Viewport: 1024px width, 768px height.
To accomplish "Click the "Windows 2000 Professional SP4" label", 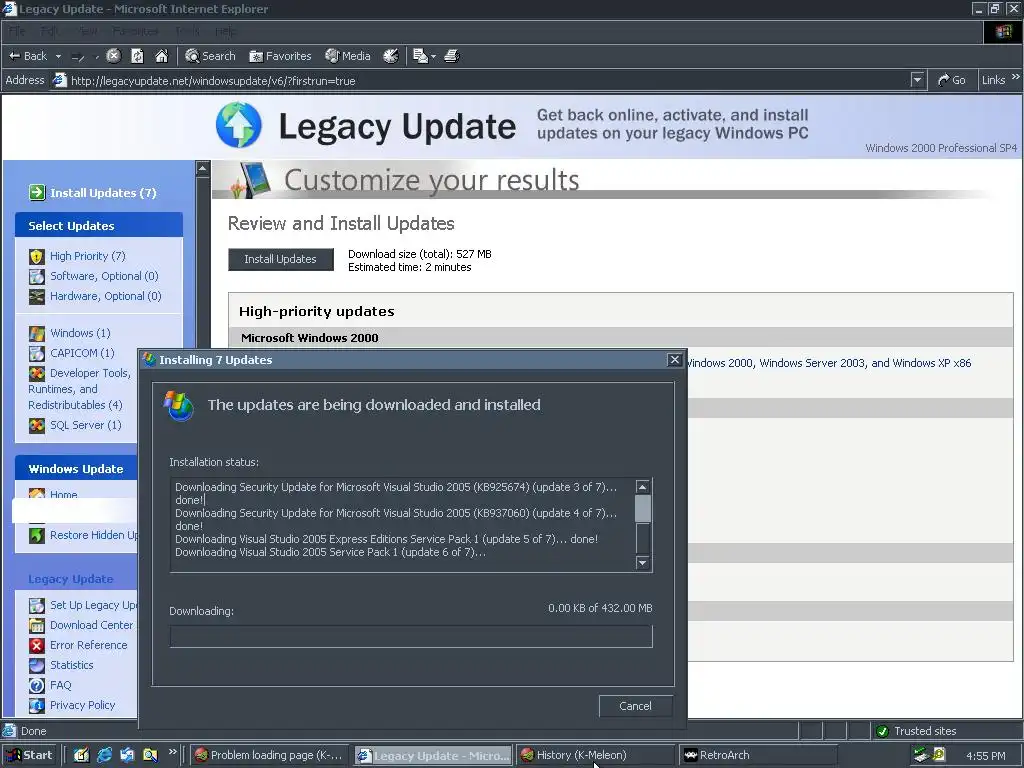I will pos(941,148).
